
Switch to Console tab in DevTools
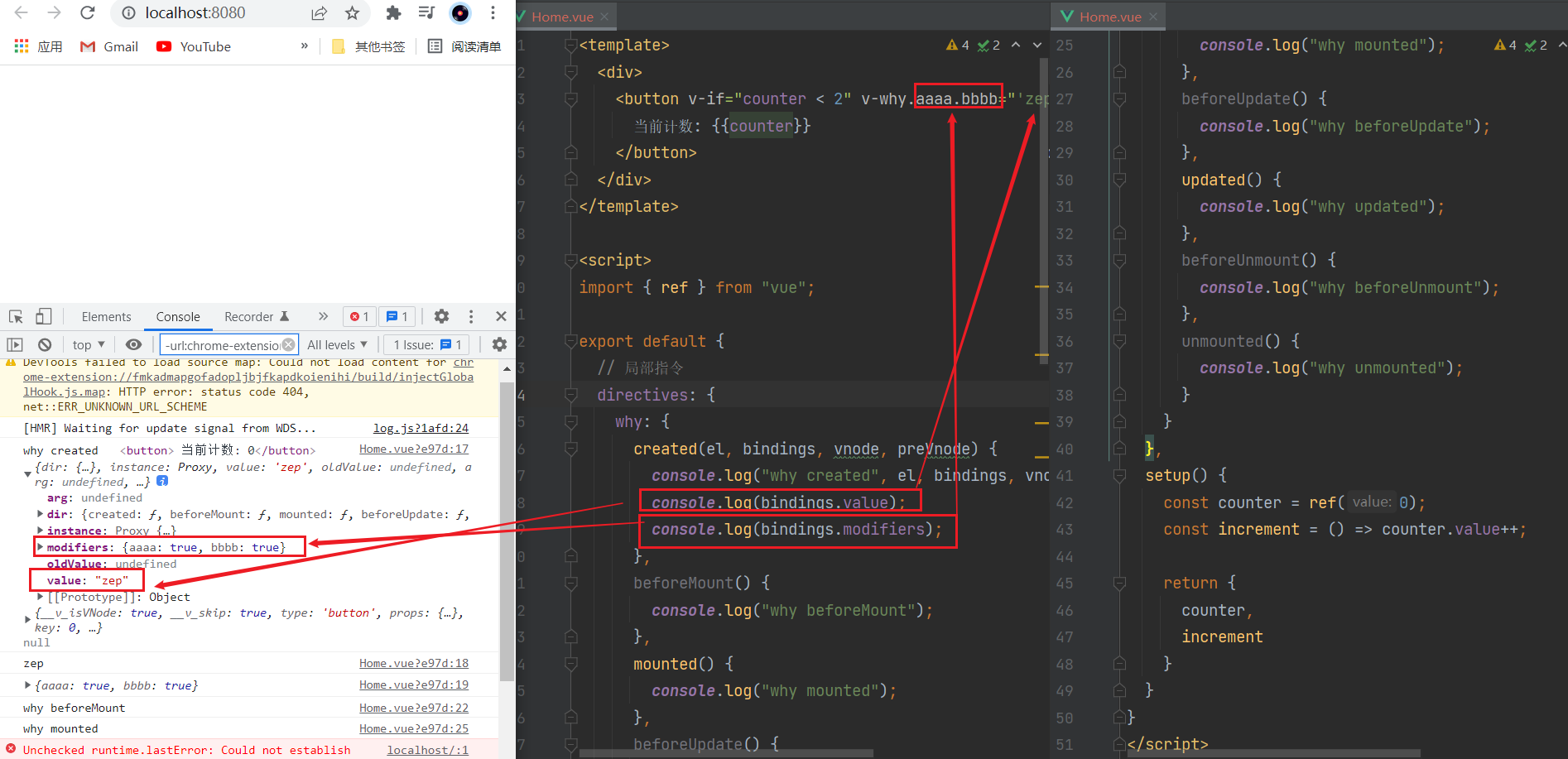click(178, 316)
